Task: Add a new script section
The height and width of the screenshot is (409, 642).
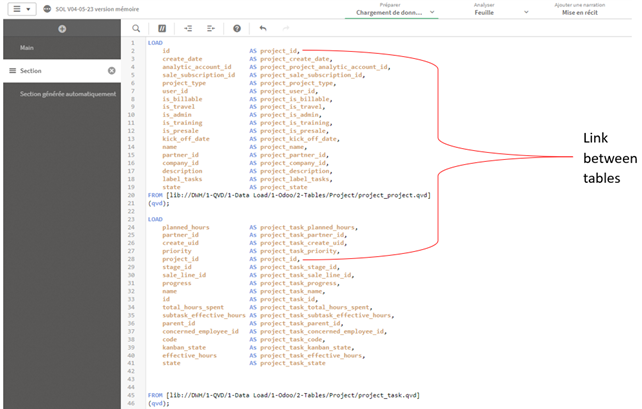Action: (62, 28)
